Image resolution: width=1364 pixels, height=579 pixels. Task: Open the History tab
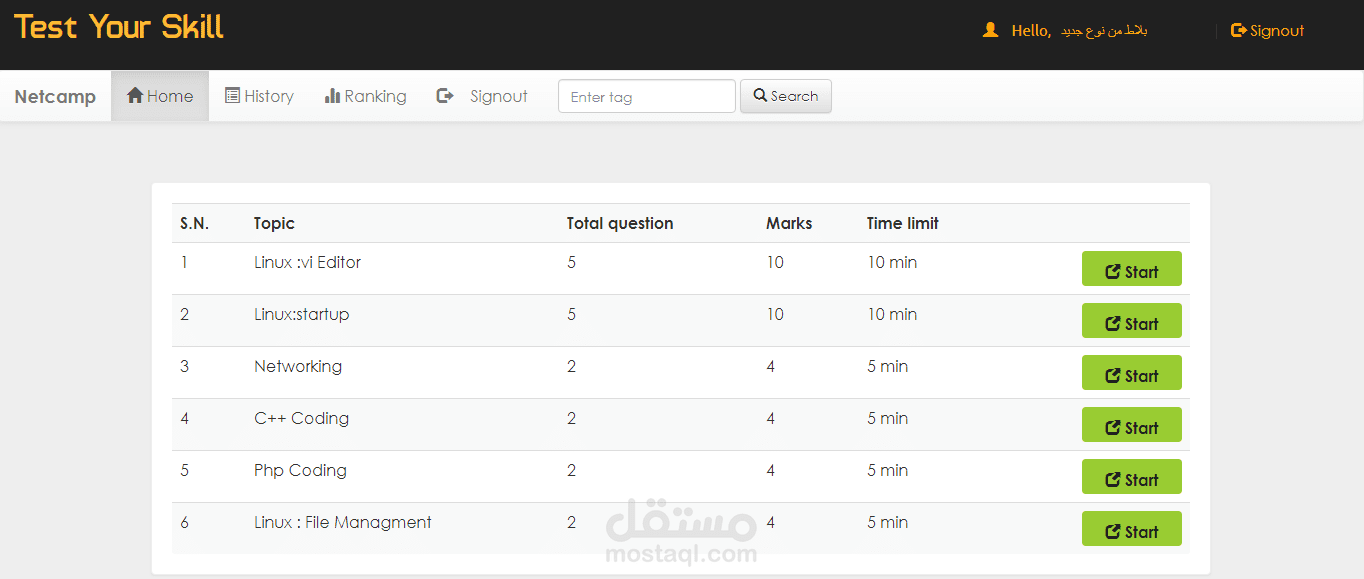pos(259,96)
